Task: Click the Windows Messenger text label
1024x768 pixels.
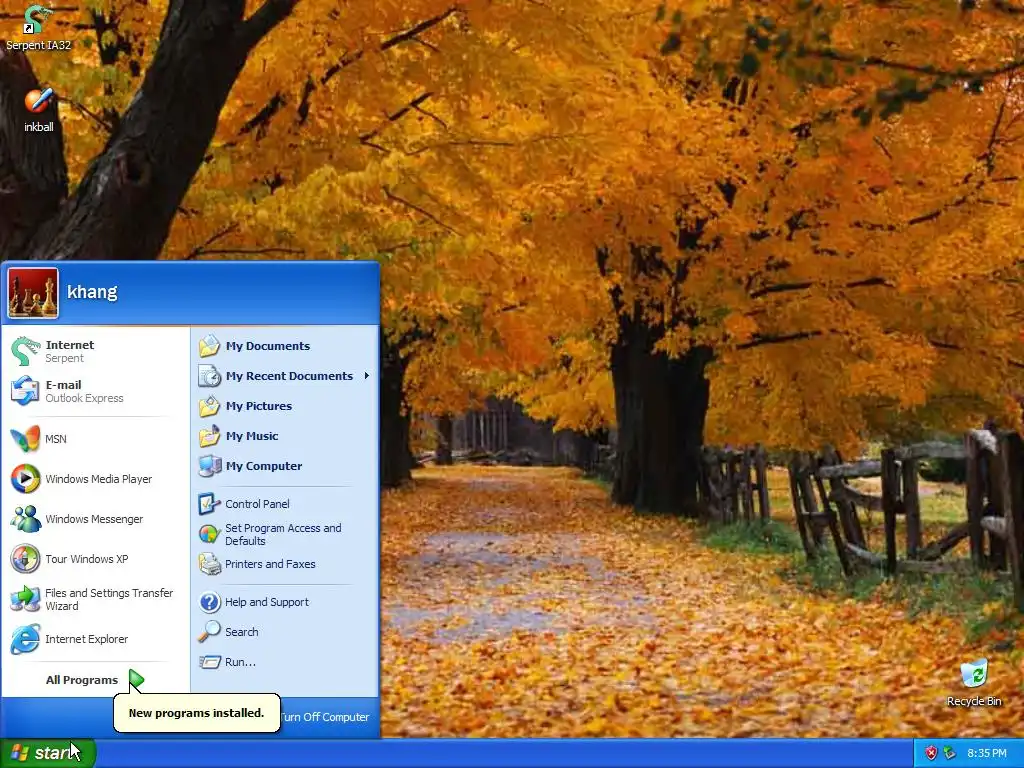Action: tap(94, 519)
